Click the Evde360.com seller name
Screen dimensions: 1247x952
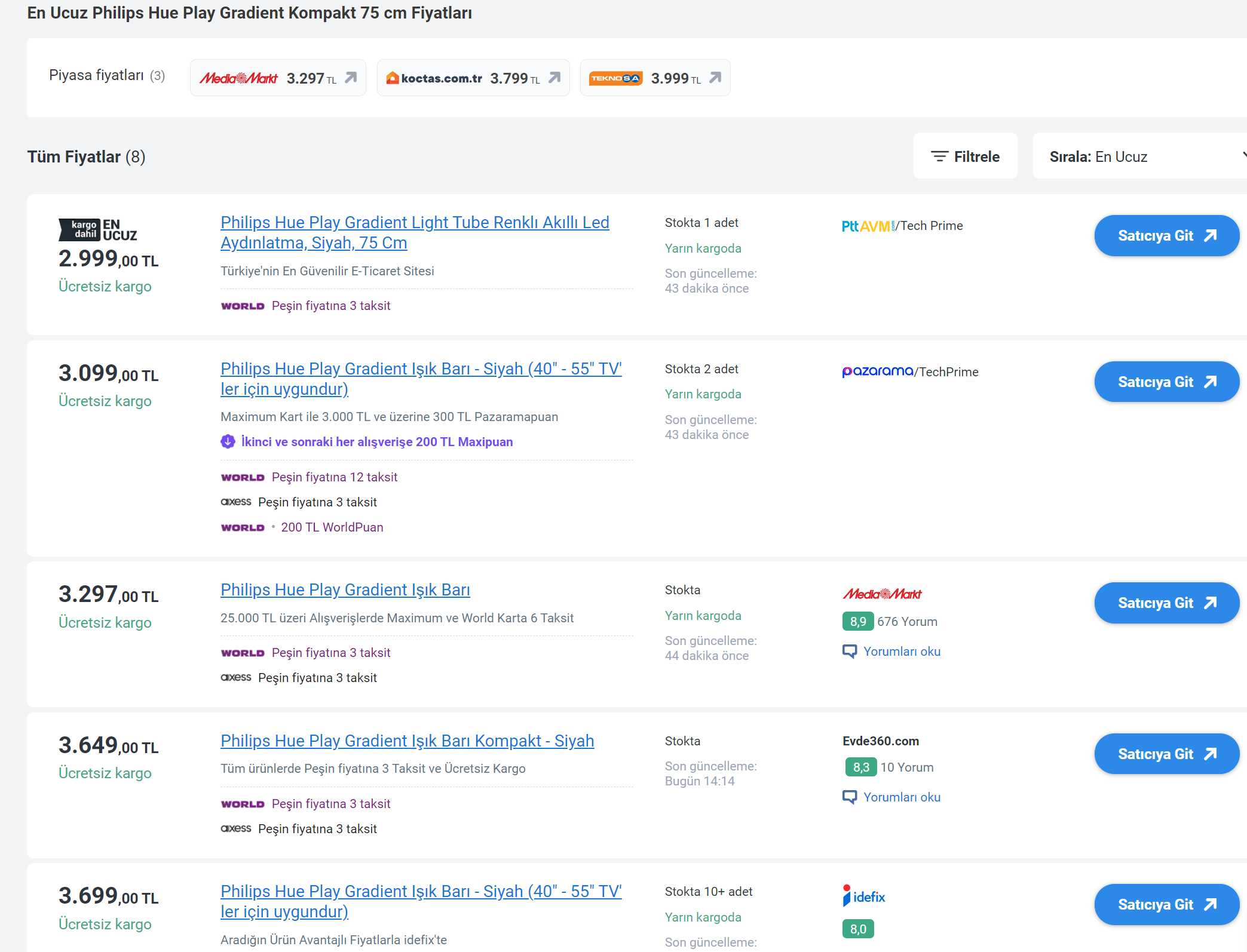tap(881, 741)
